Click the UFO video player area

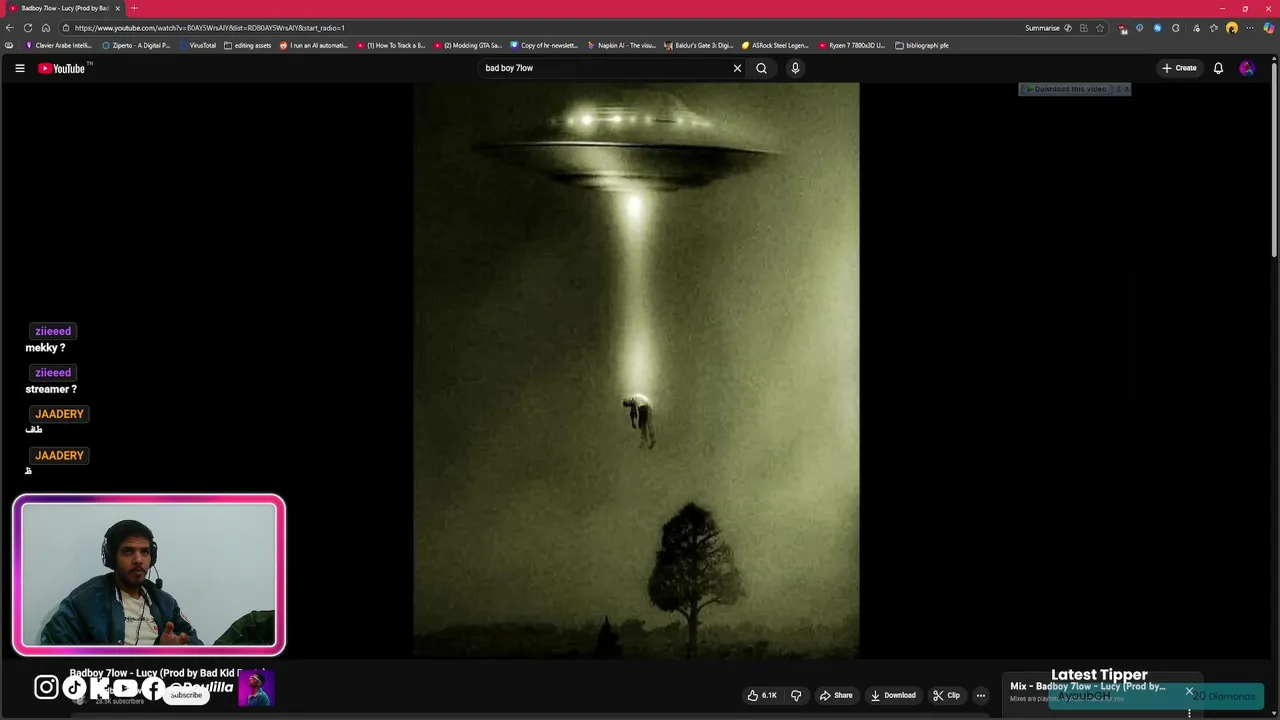point(636,370)
